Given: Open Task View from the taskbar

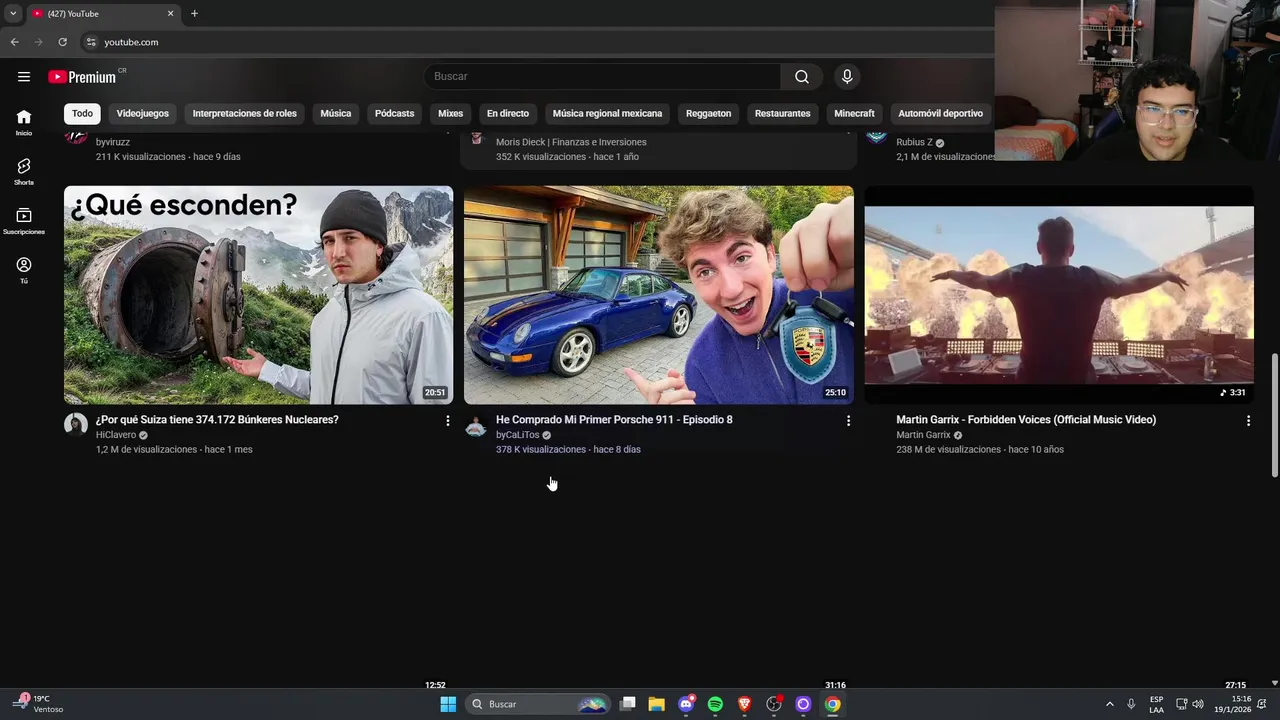Looking at the screenshot, I should coord(627,704).
